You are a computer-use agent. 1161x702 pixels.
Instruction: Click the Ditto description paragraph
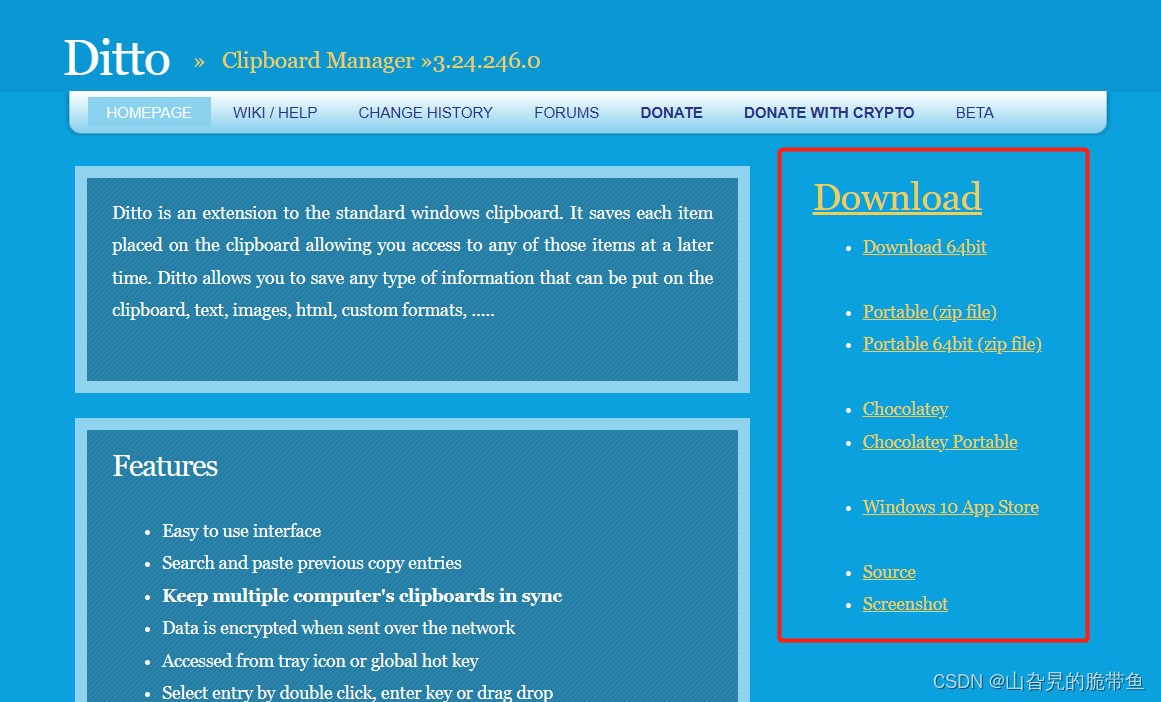point(412,261)
